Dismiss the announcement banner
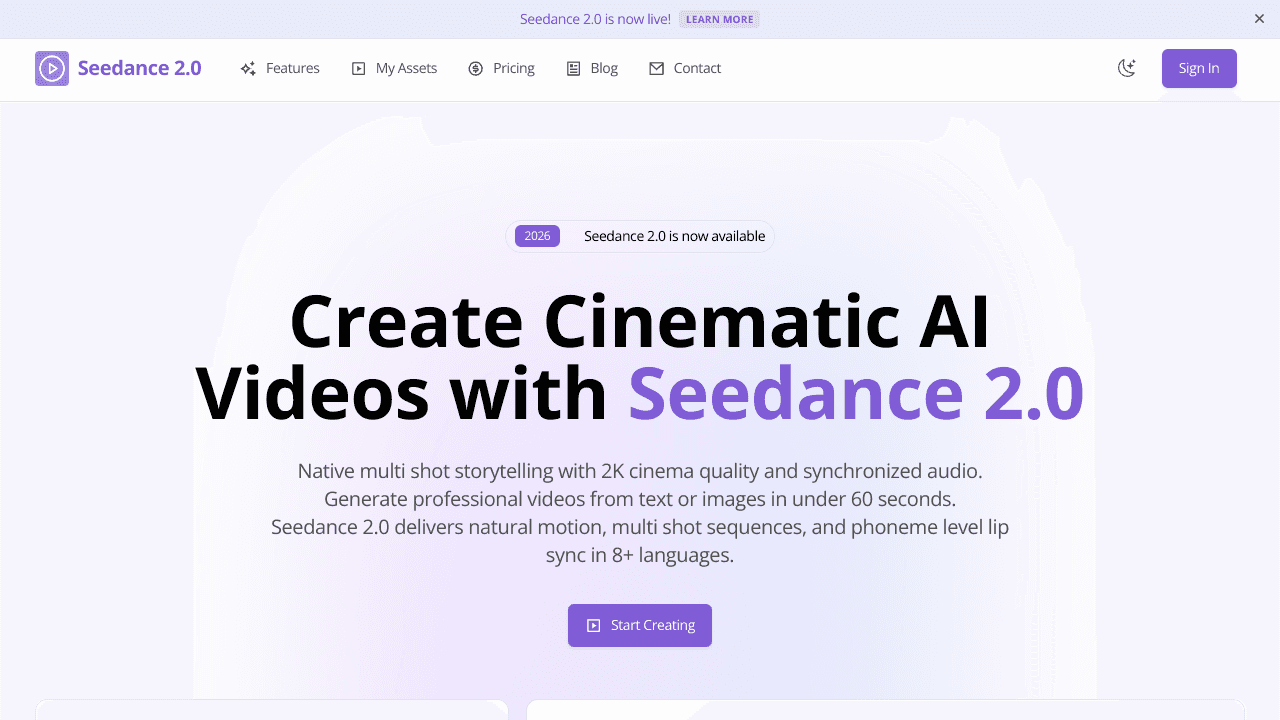 pos(1259,18)
